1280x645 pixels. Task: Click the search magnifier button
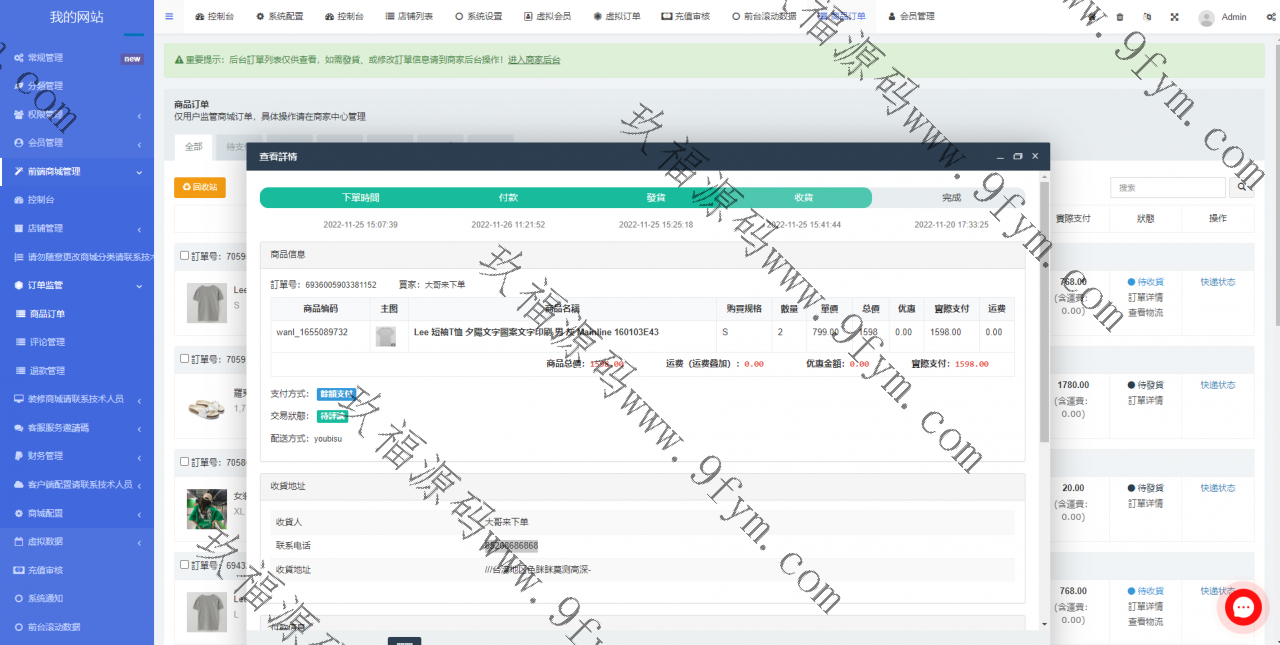point(1241,187)
